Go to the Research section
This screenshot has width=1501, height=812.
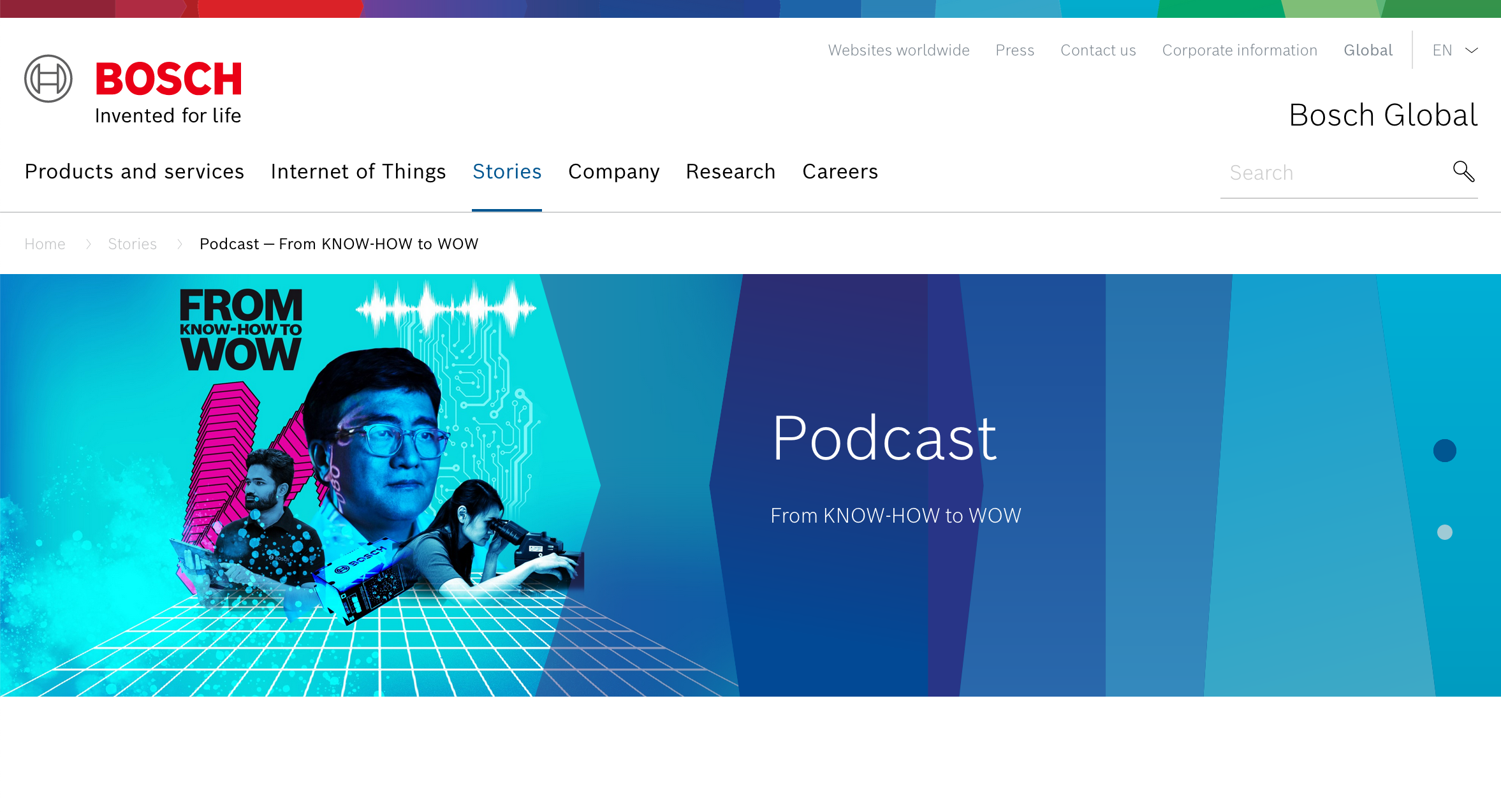pos(731,171)
